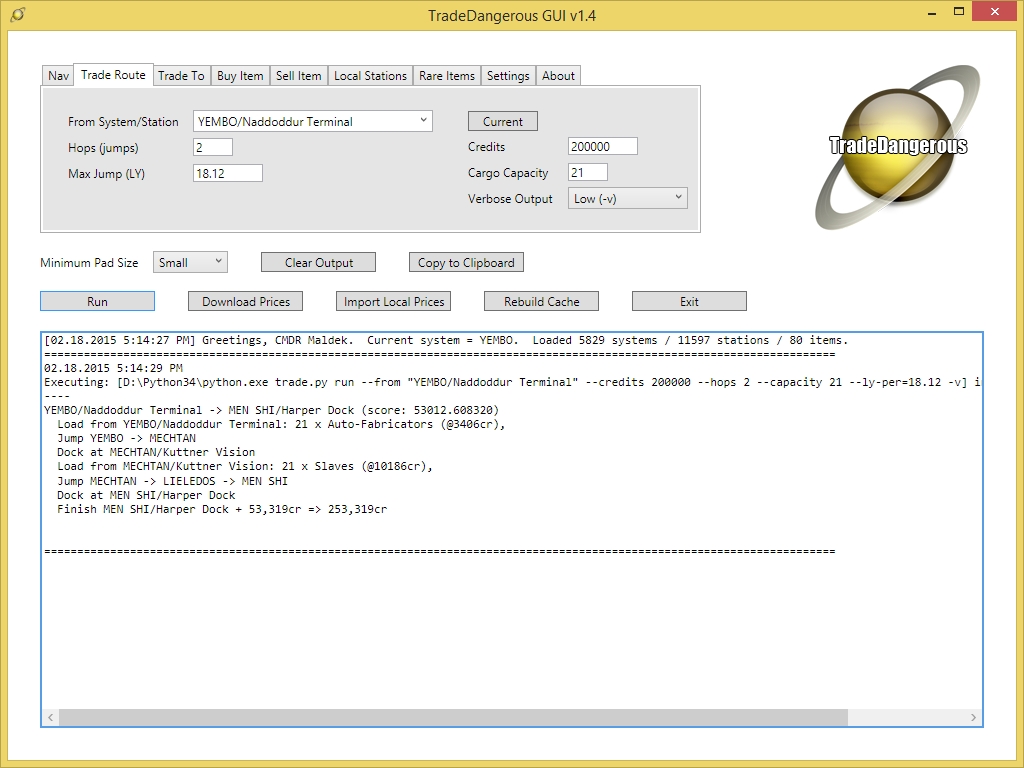Click the Download Prices button
Image resolution: width=1024 pixels, height=768 pixels.
[246, 301]
